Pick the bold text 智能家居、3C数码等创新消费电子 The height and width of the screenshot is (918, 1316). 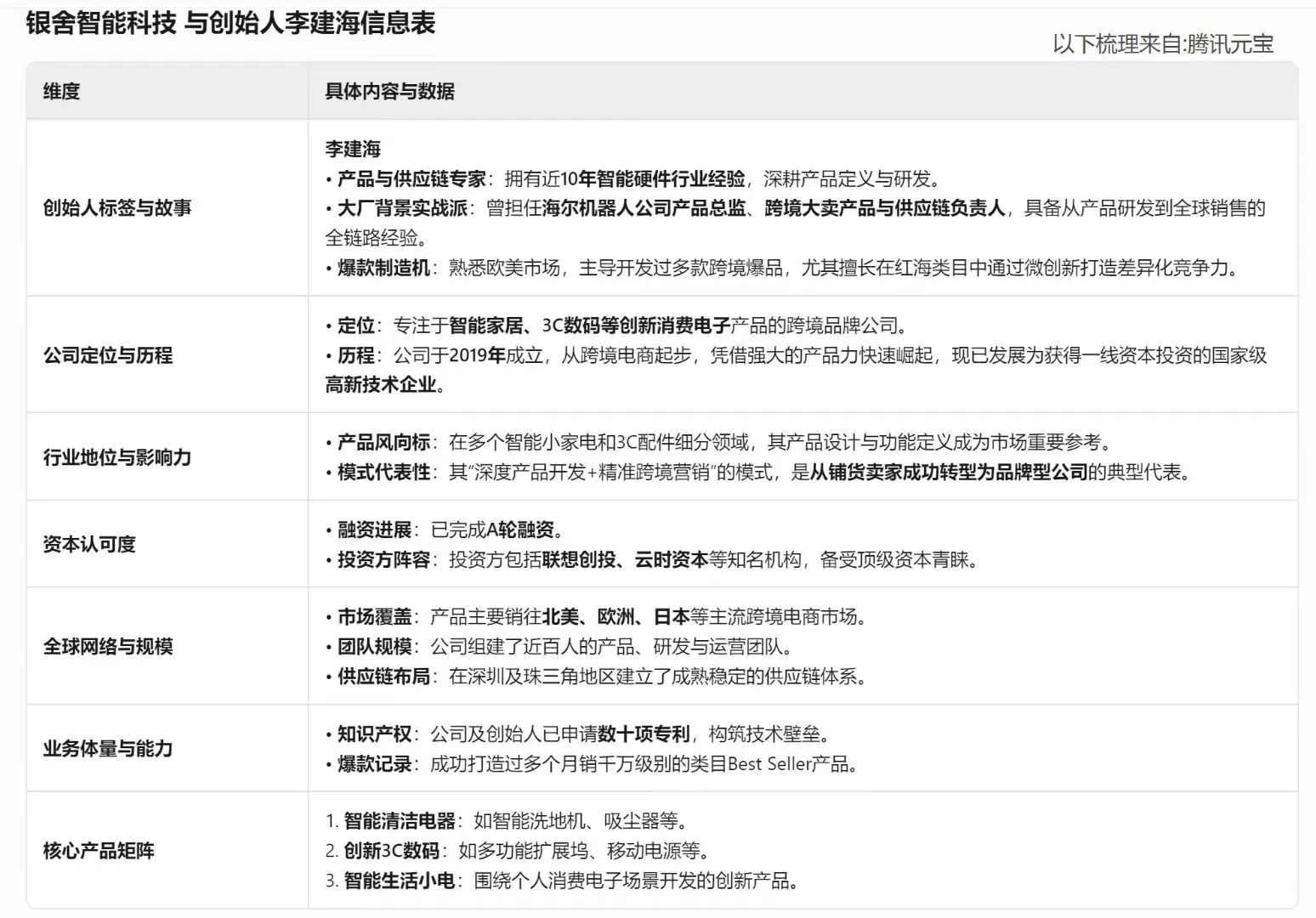[589, 326]
